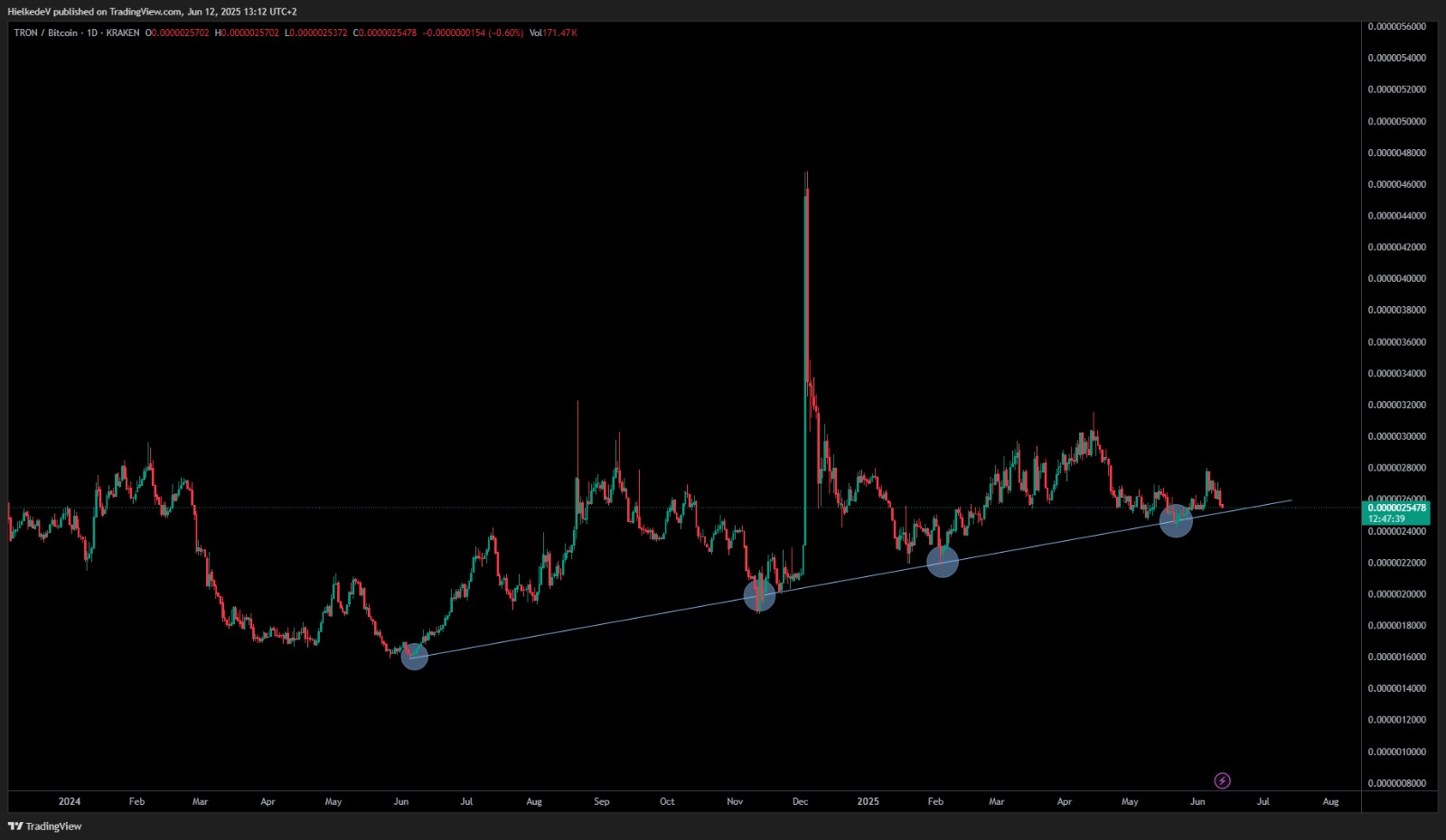Select the trendline circle near late May 2025

point(1176,520)
